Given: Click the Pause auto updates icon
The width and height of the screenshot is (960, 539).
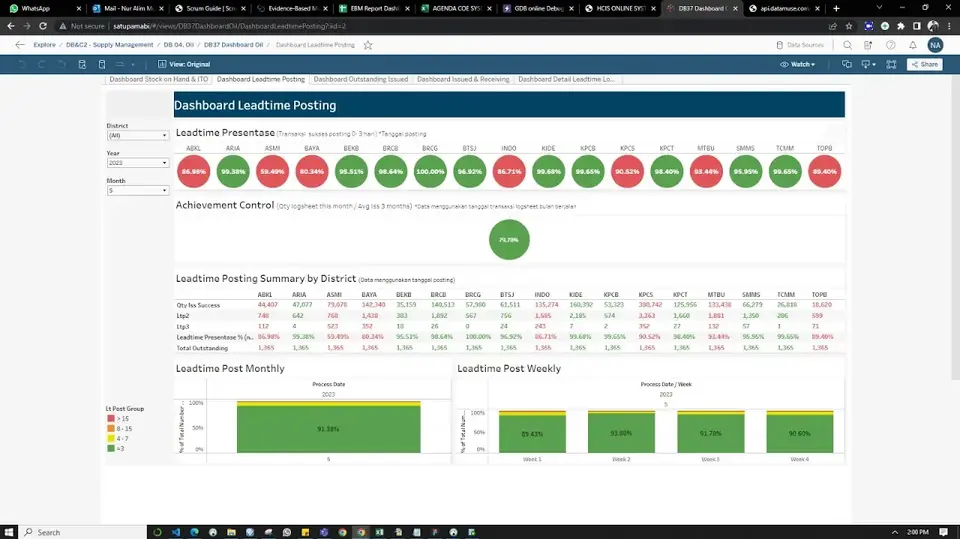Looking at the screenshot, I should coord(102,64).
